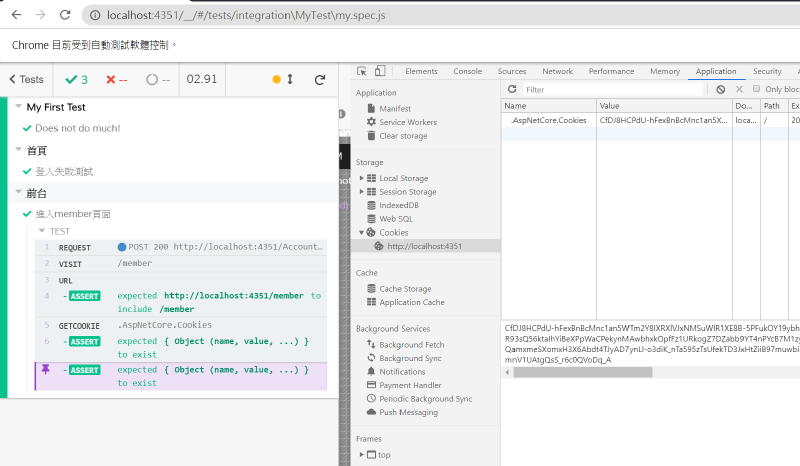The height and width of the screenshot is (466, 800).
Task: Open Service Workers in Application panel
Action: (x=407, y=122)
